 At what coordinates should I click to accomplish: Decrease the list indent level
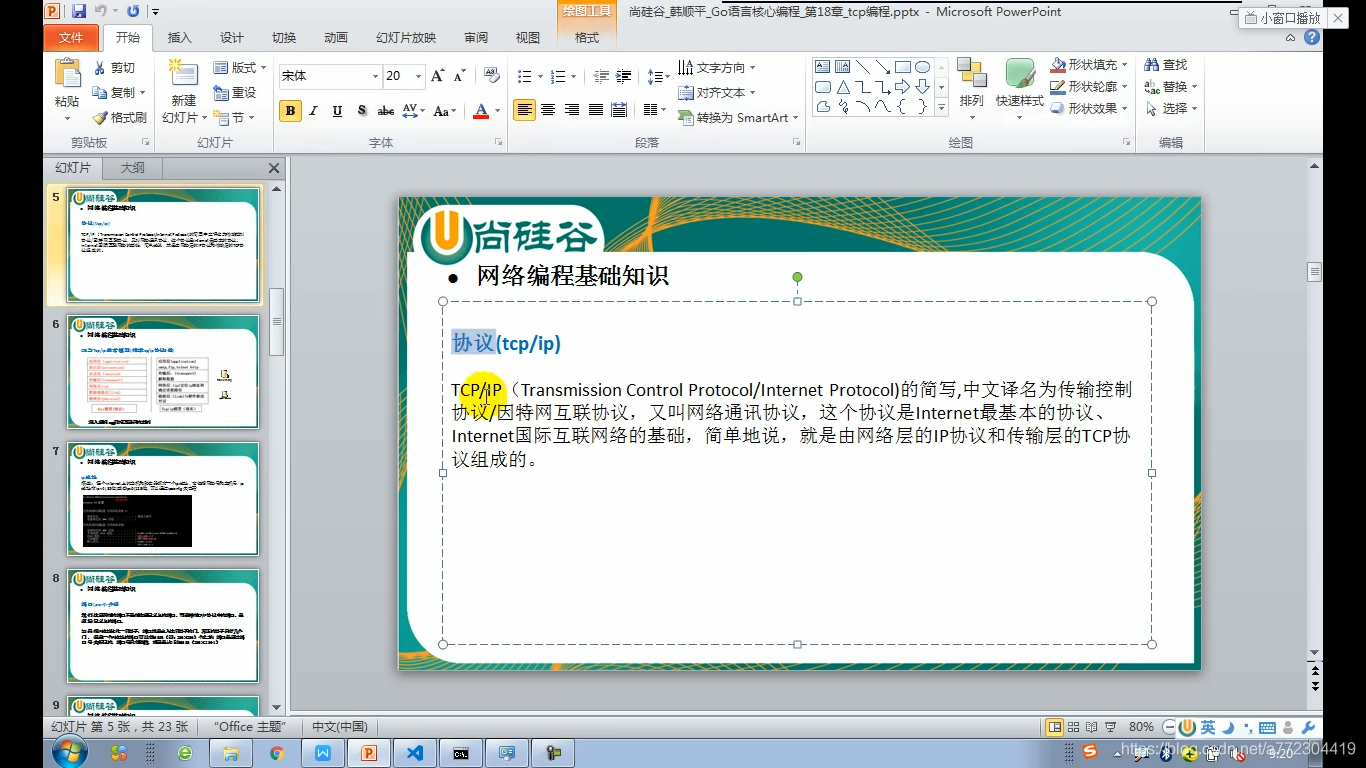601,76
